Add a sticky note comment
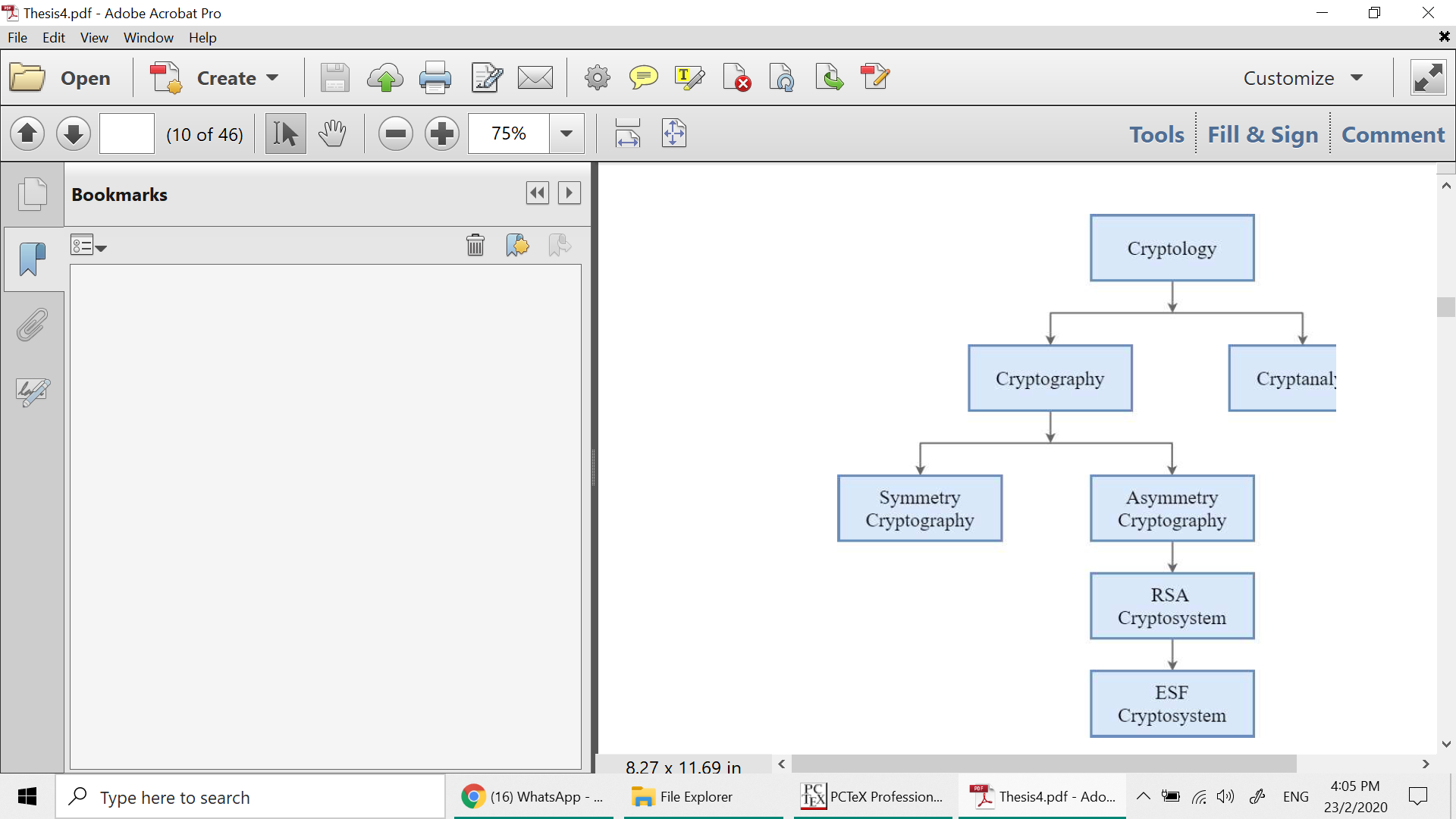The height and width of the screenshot is (819, 1456). pos(643,77)
